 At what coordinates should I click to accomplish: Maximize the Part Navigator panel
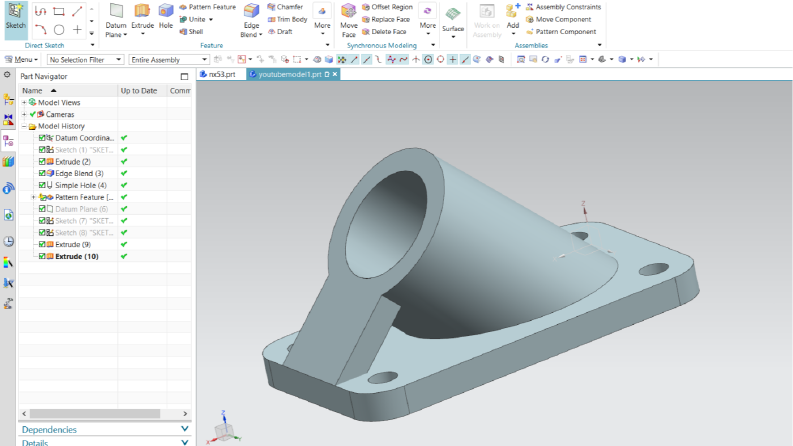[x=184, y=76]
